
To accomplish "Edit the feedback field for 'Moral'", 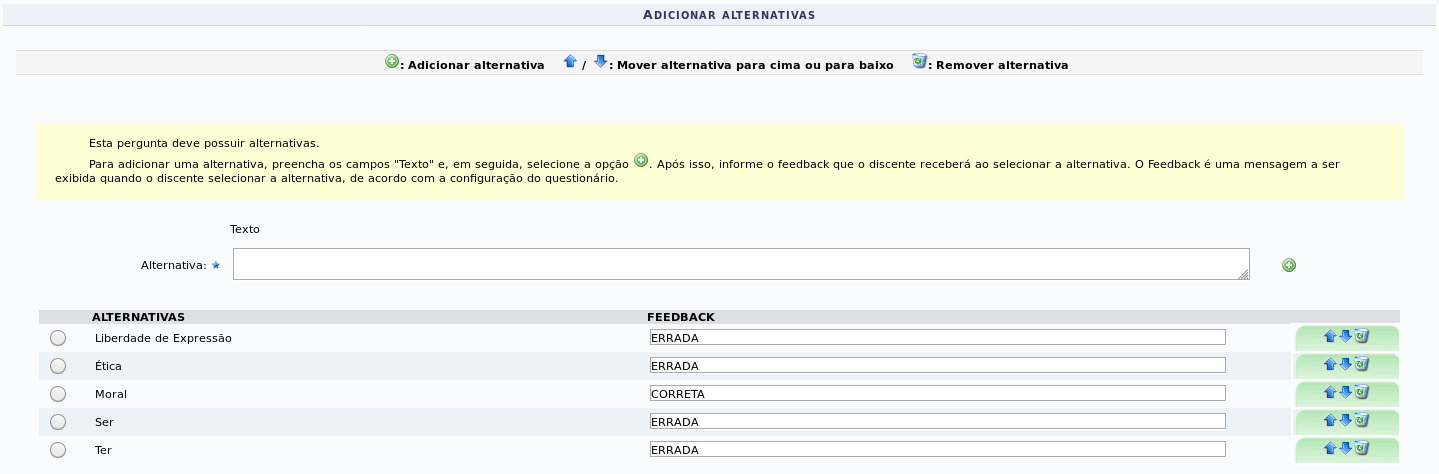I will point(937,393).
